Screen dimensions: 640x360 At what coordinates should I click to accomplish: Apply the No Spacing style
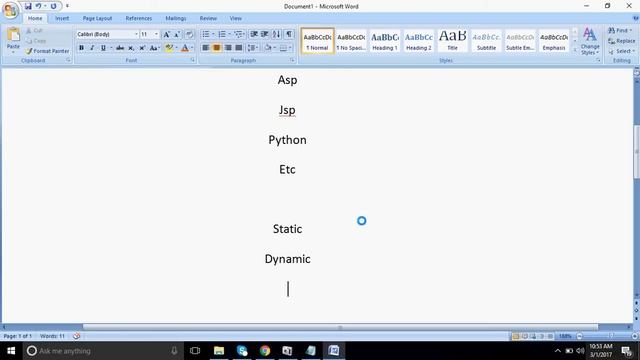pyautogui.click(x=351, y=41)
